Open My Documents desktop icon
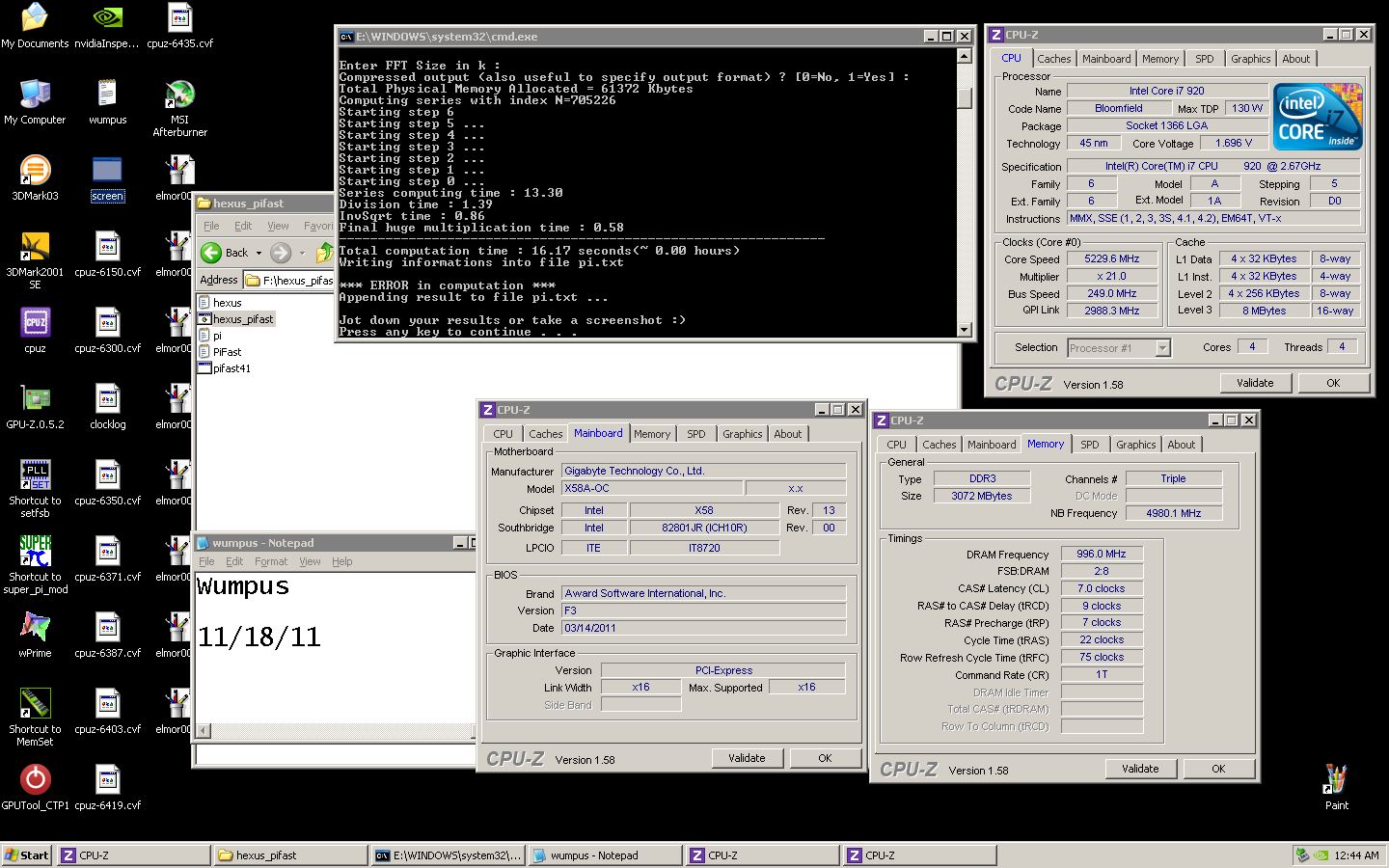Image resolution: width=1389 pixels, height=868 pixels. pos(35,25)
